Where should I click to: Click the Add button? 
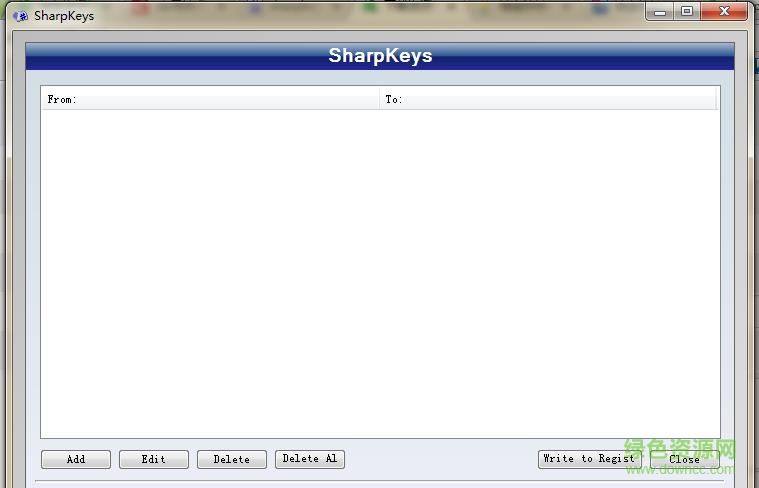[76, 459]
